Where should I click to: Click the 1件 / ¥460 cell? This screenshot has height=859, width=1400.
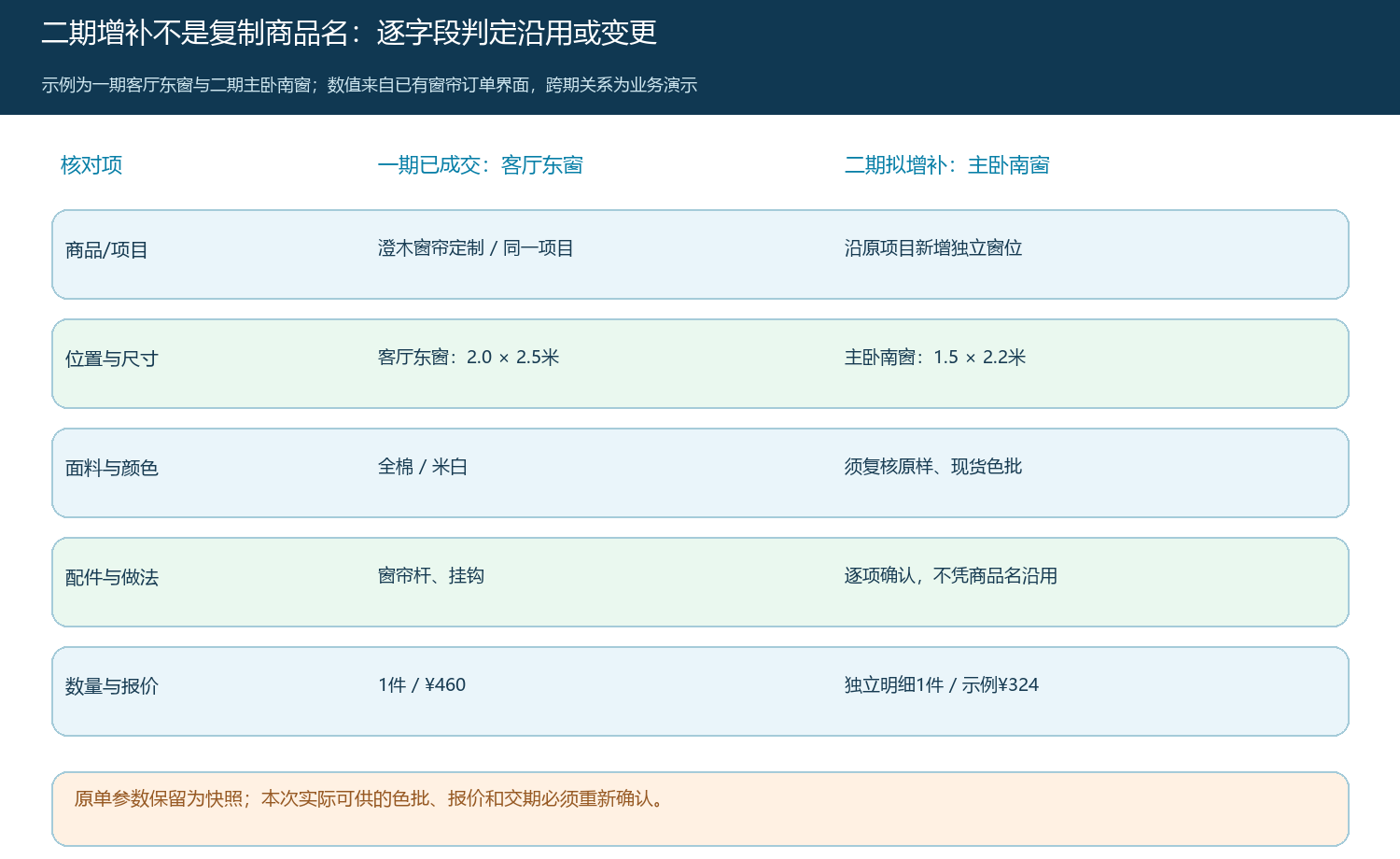click(422, 685)
